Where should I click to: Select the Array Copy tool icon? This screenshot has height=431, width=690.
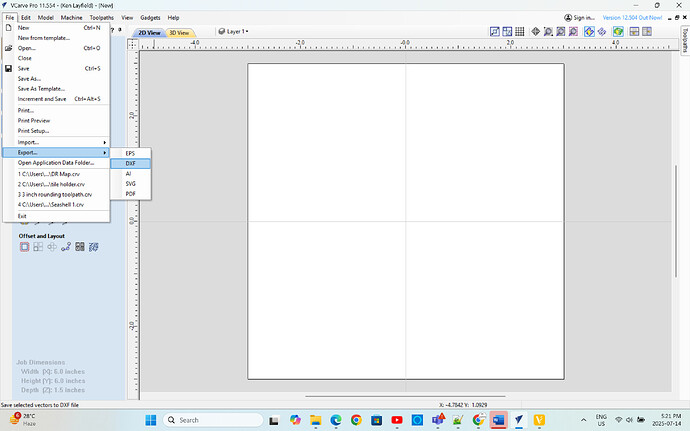click(x=38, y=247)
